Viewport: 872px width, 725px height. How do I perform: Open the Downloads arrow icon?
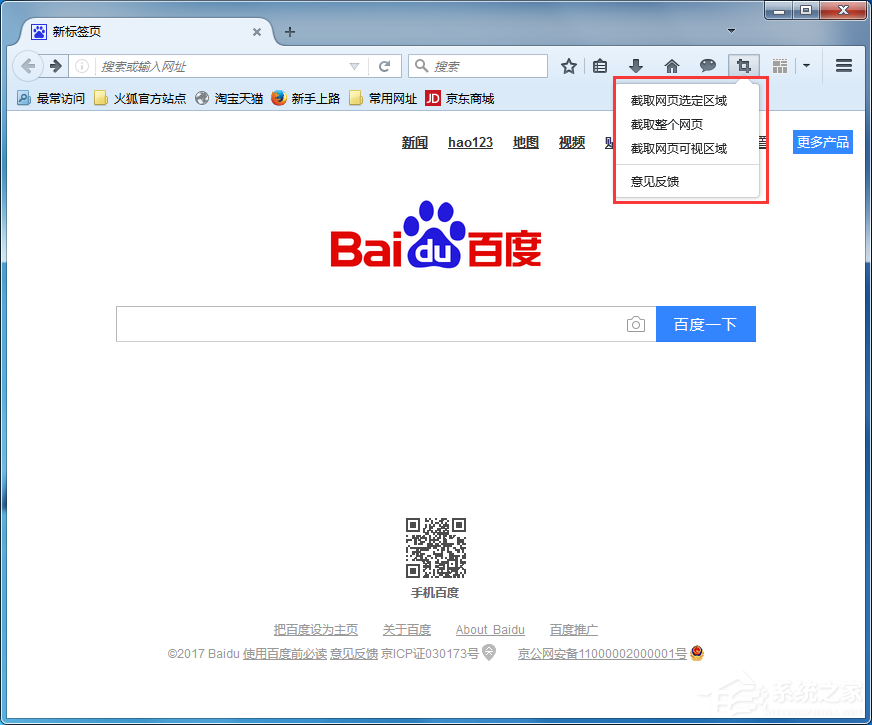[x=636, y=65]
